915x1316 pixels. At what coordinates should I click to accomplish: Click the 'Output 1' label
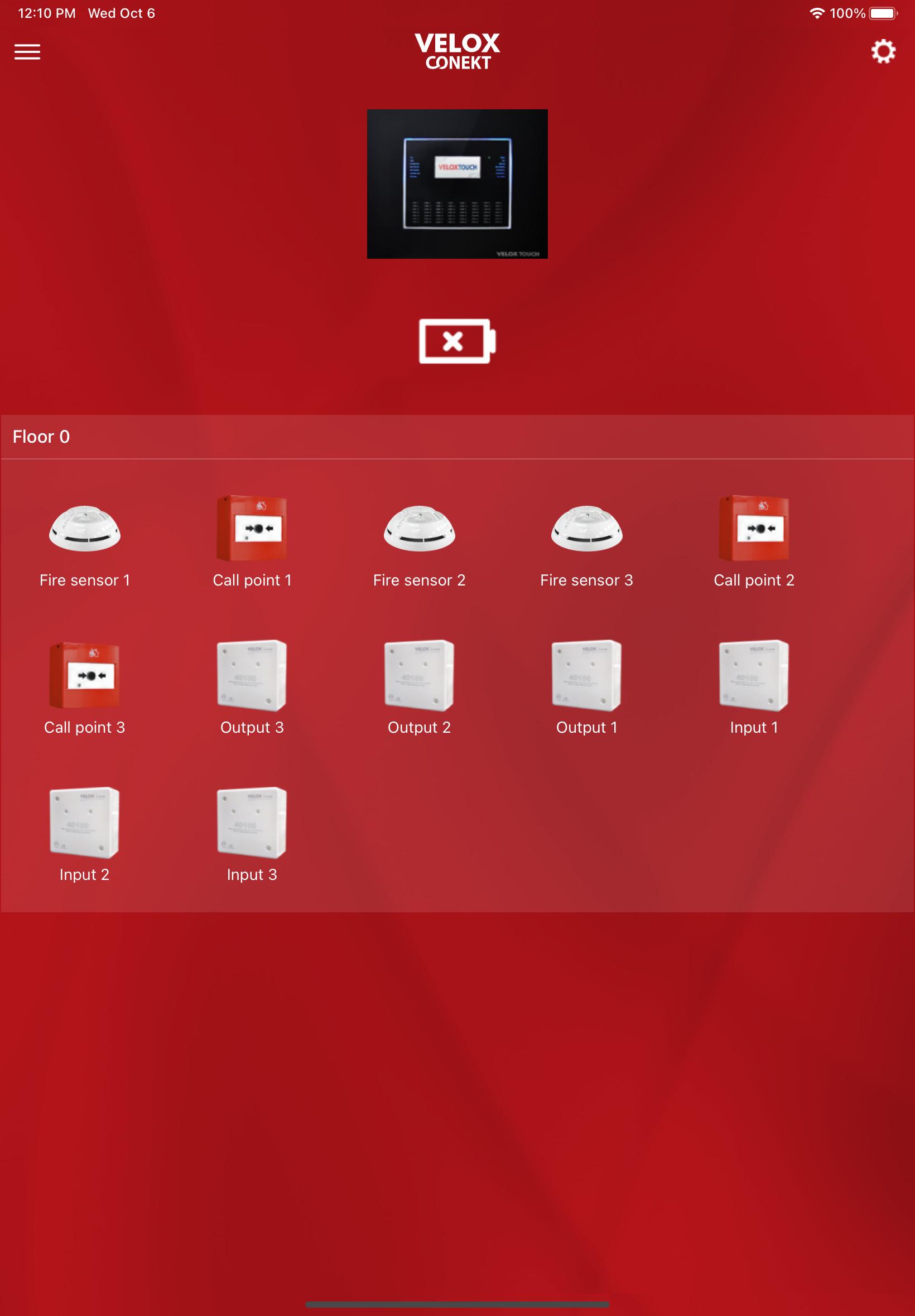[x=586, y=728]
